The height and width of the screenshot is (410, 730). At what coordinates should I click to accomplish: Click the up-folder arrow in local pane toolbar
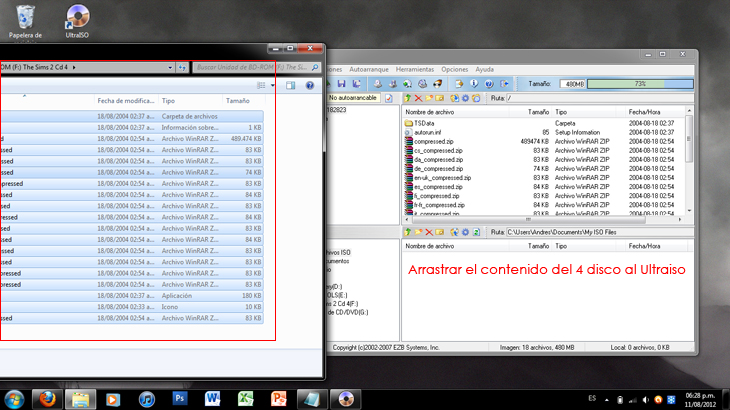407,232
